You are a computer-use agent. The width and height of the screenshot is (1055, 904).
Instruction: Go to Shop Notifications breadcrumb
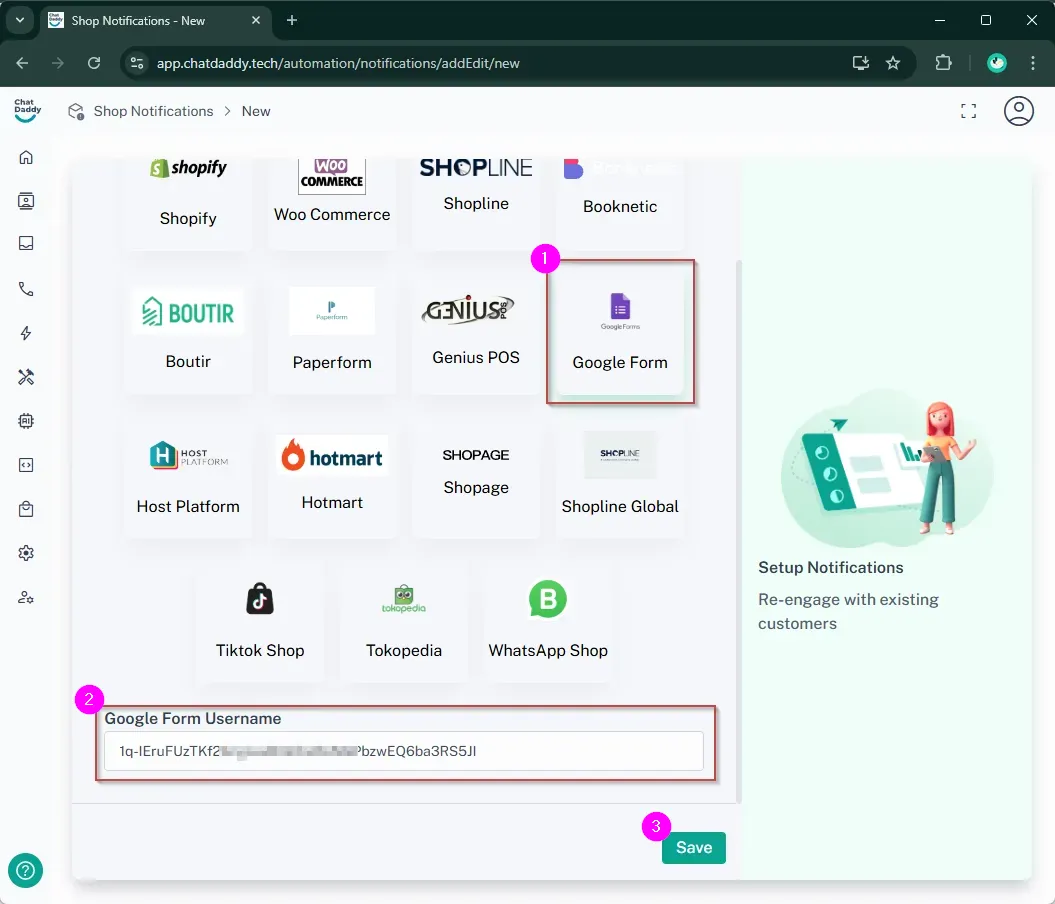click(153, 111)
